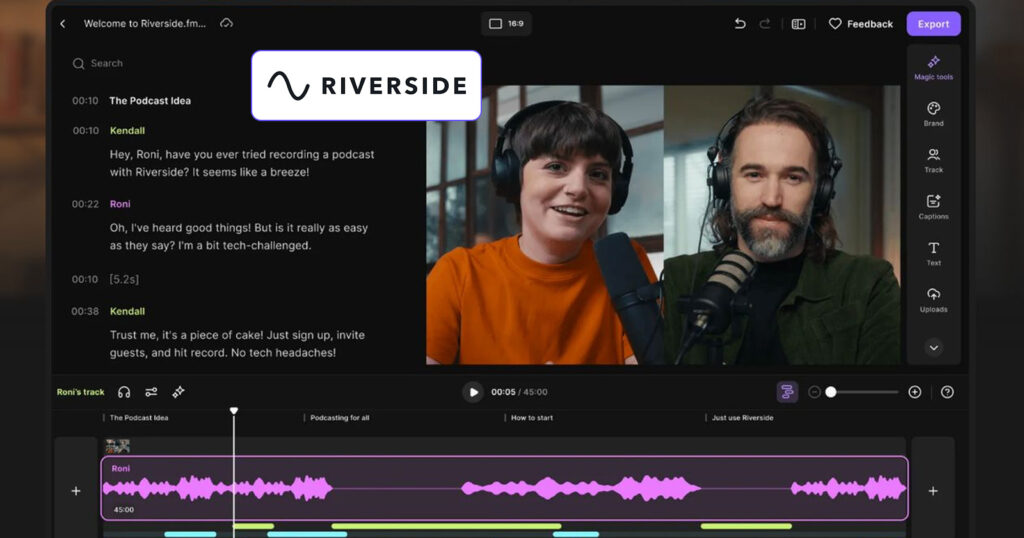The height and width of the screenshot is (538, 1024).
Task: Open the help question mark icon
Action: point(947,392)
